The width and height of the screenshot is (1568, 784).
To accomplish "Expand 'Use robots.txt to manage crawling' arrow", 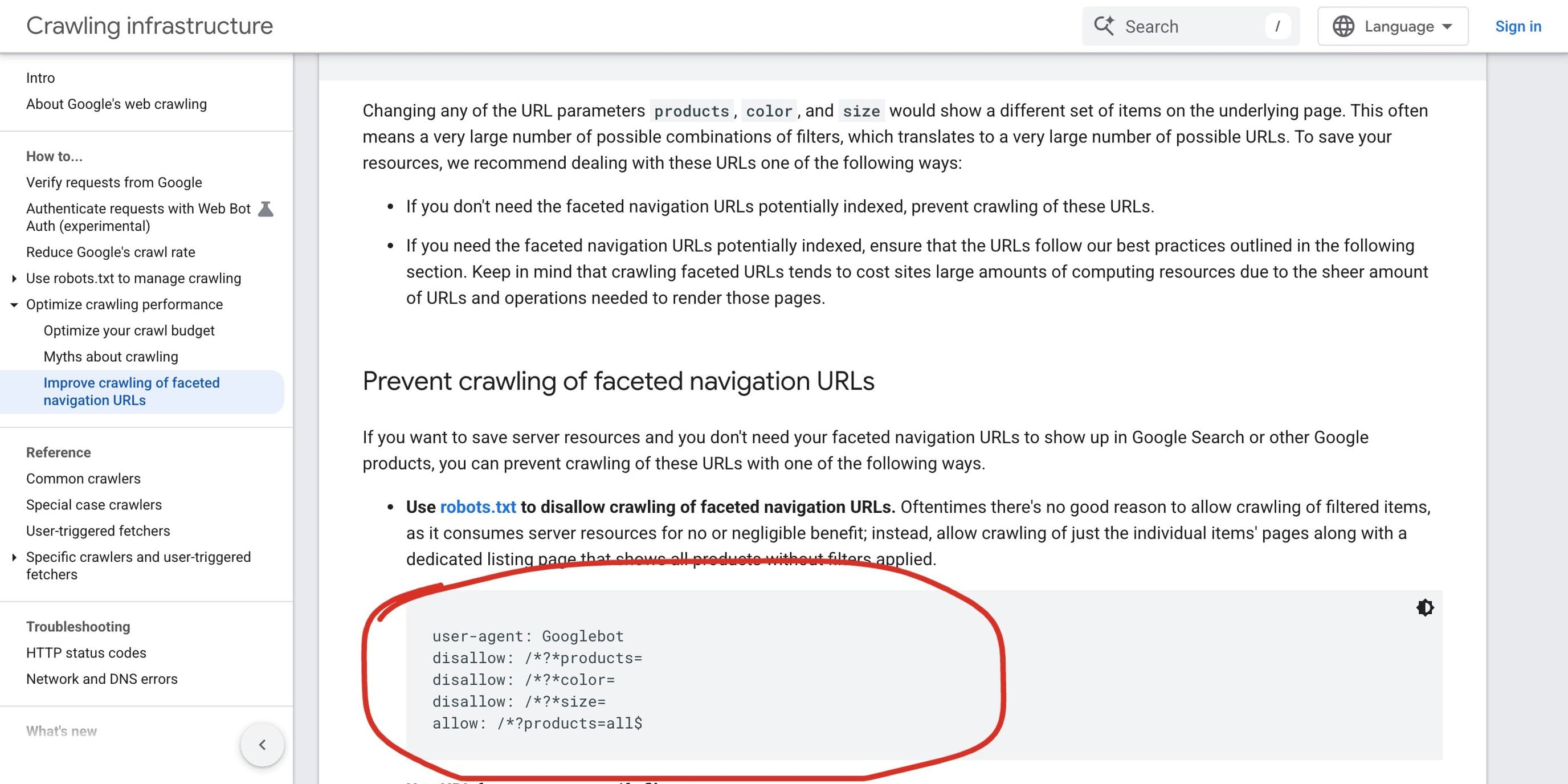I will (14, 278).
